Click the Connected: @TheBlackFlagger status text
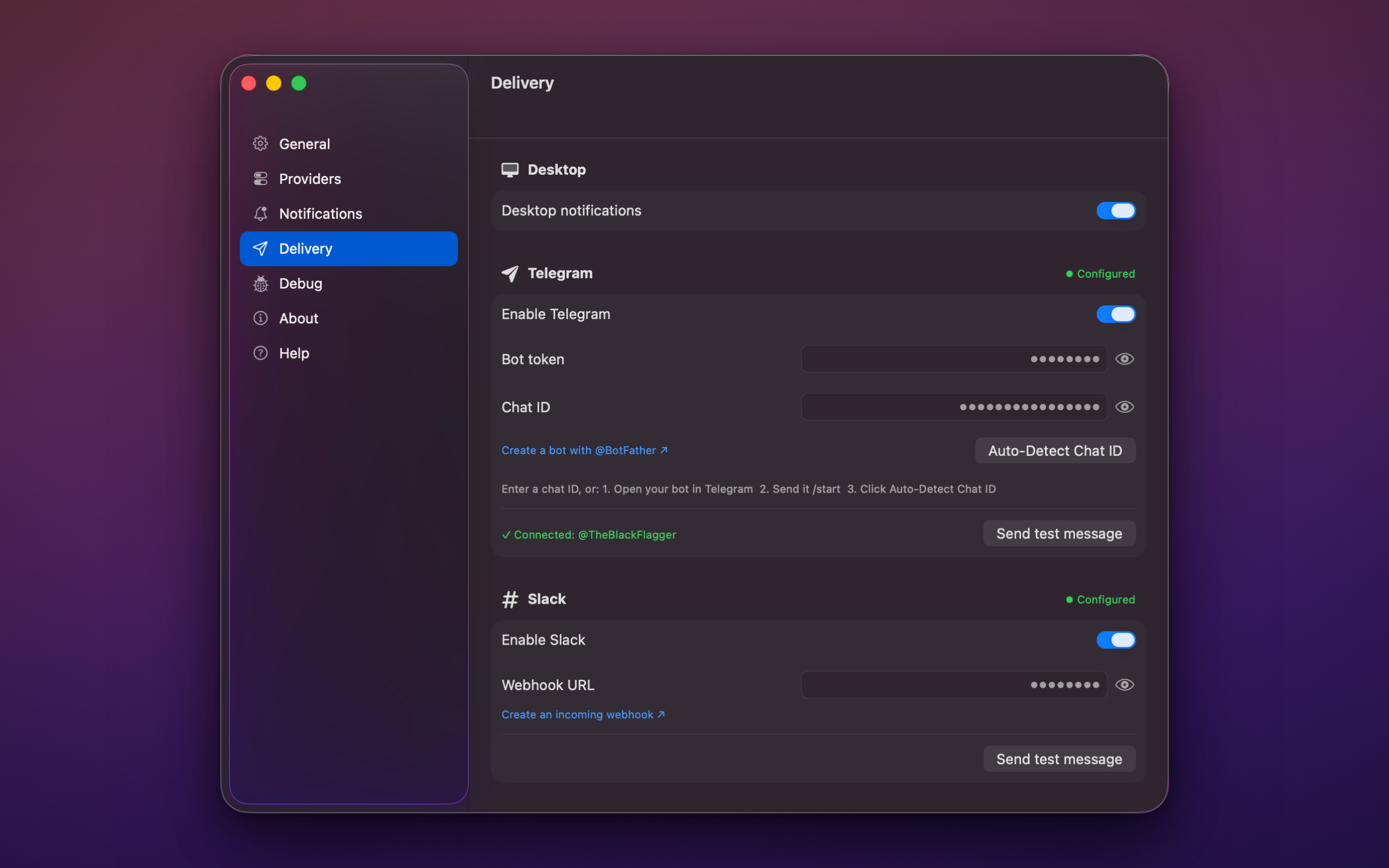This screenshot has width=1389, height=868. coord(589,535)
